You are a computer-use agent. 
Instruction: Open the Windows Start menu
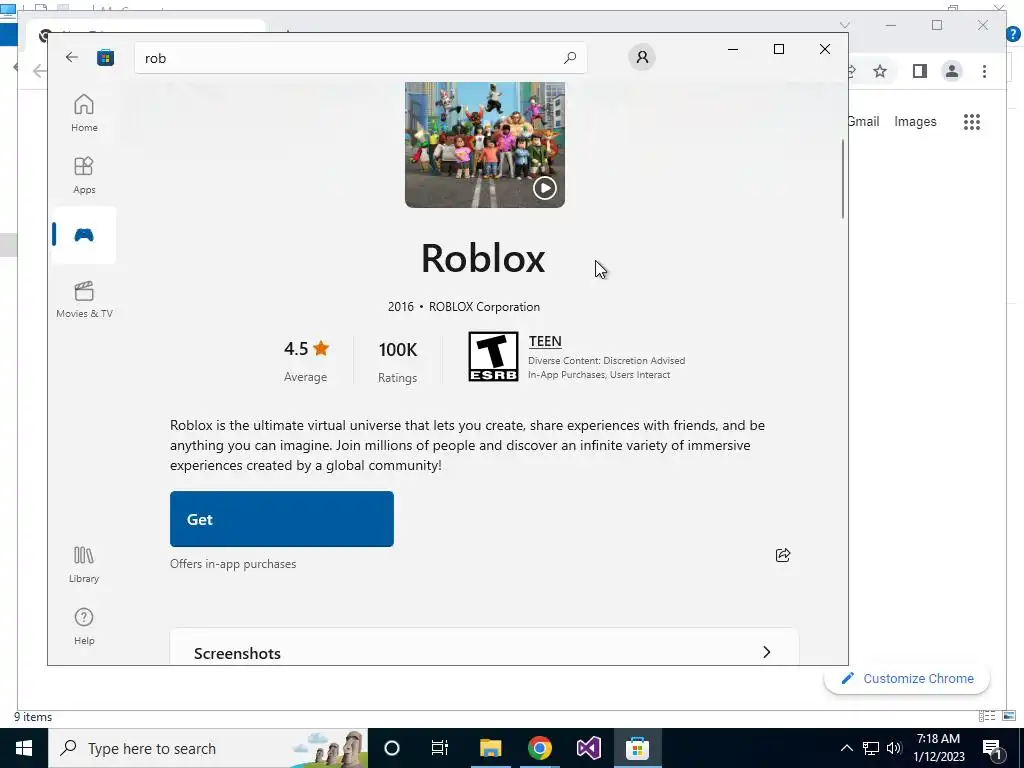click(24, 748)
